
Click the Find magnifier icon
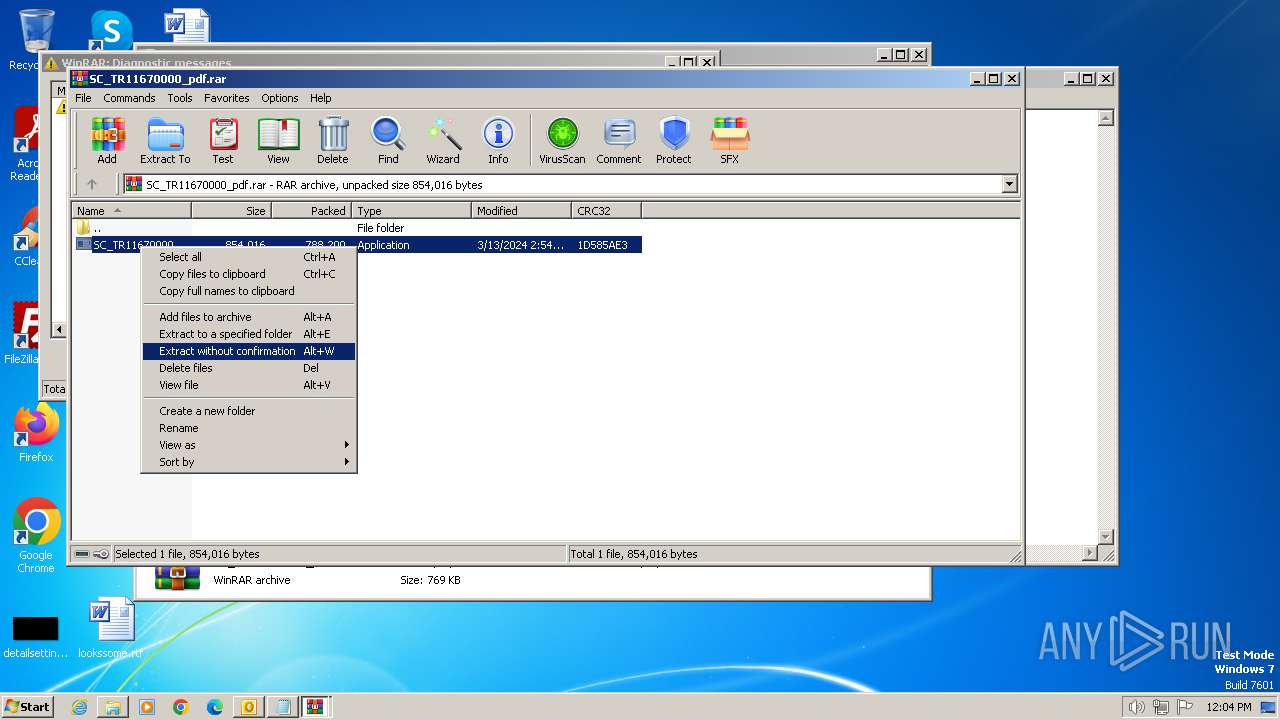388,141
